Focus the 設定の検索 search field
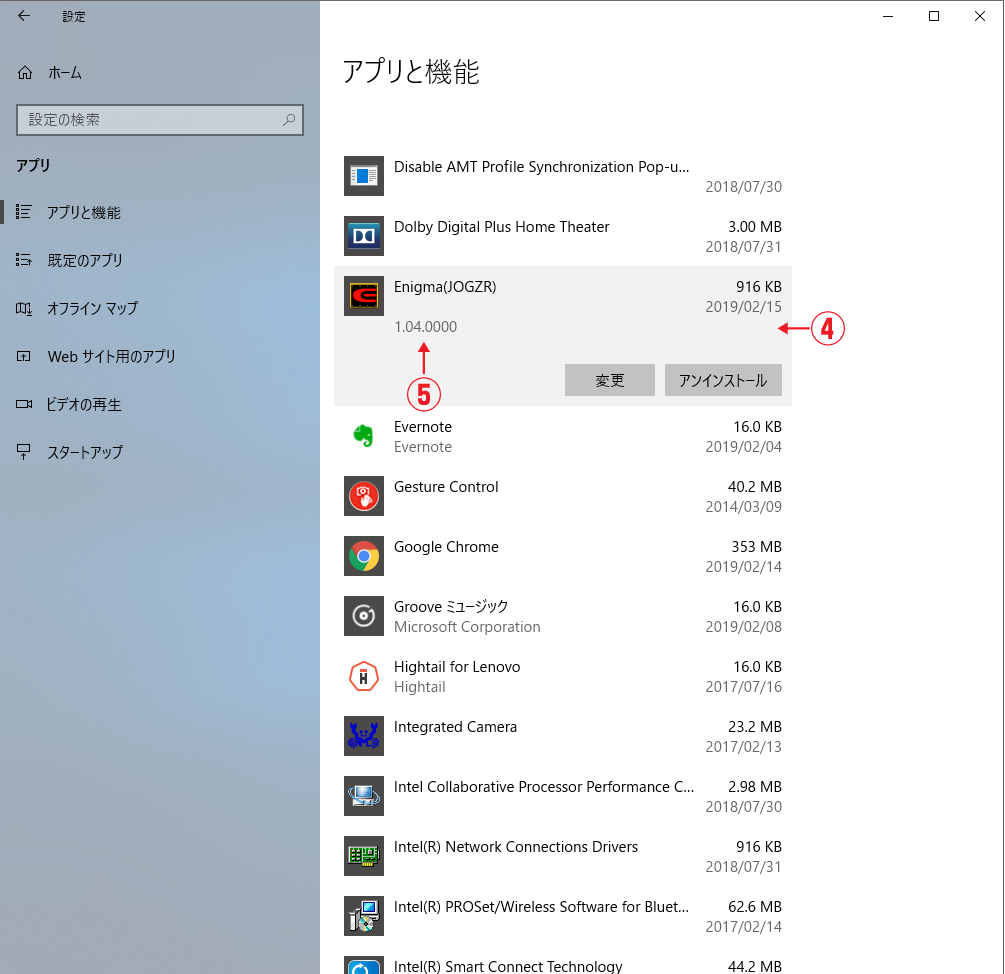 click(160, 120)
